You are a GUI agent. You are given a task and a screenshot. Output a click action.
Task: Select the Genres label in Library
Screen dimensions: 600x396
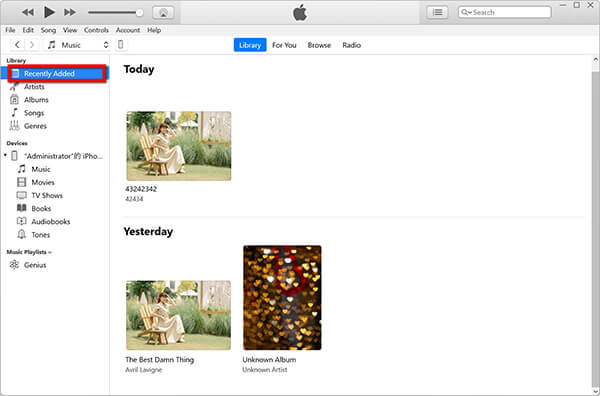pos(35,126)
